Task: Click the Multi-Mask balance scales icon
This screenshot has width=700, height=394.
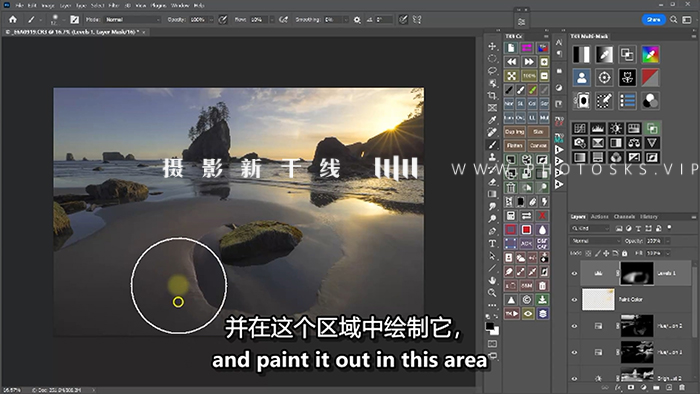Action: 634,143
